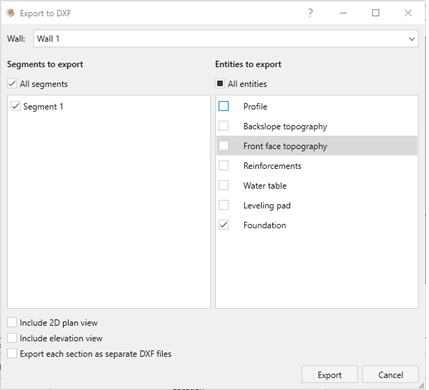Viewport: 429px width, 390px height.
Task: Toggle the All entities checkbox
Action: [x=220, y=84]
